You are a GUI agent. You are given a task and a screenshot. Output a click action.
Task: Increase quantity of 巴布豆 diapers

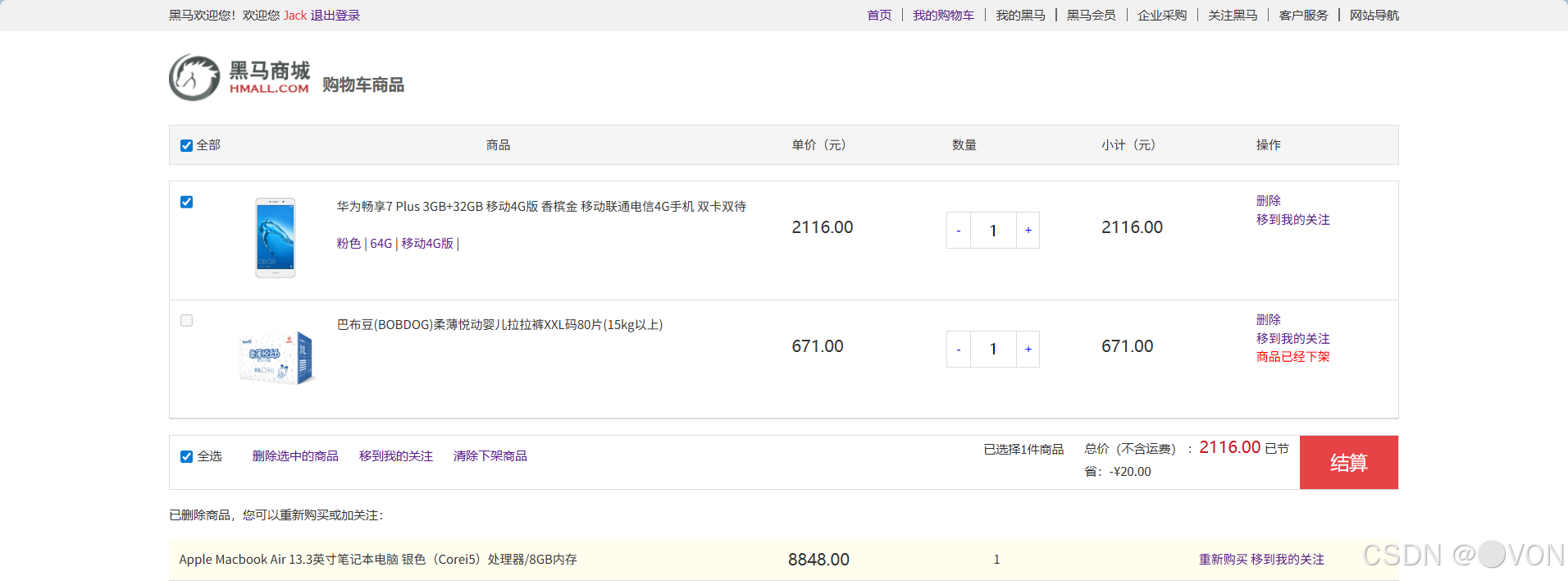1028,350
